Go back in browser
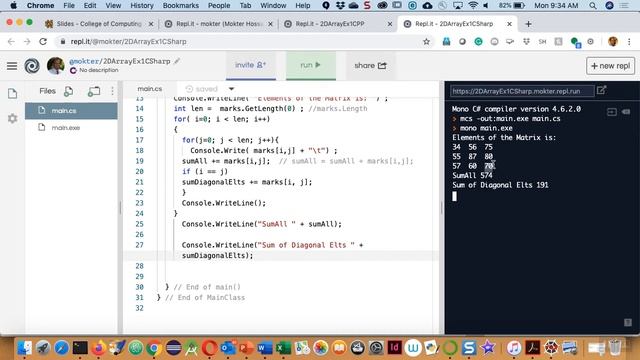 tap(11, 42)
